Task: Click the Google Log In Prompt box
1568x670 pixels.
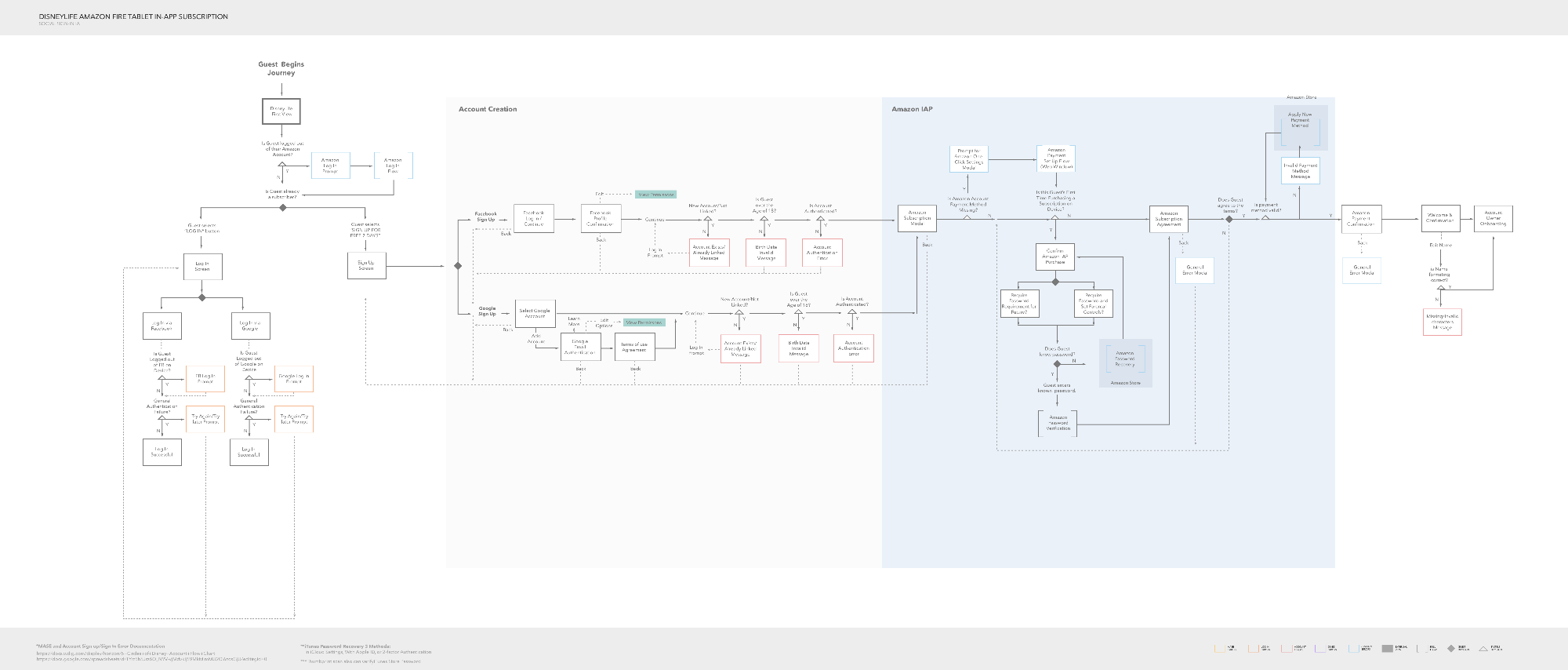Action: (x=294, y=379)
